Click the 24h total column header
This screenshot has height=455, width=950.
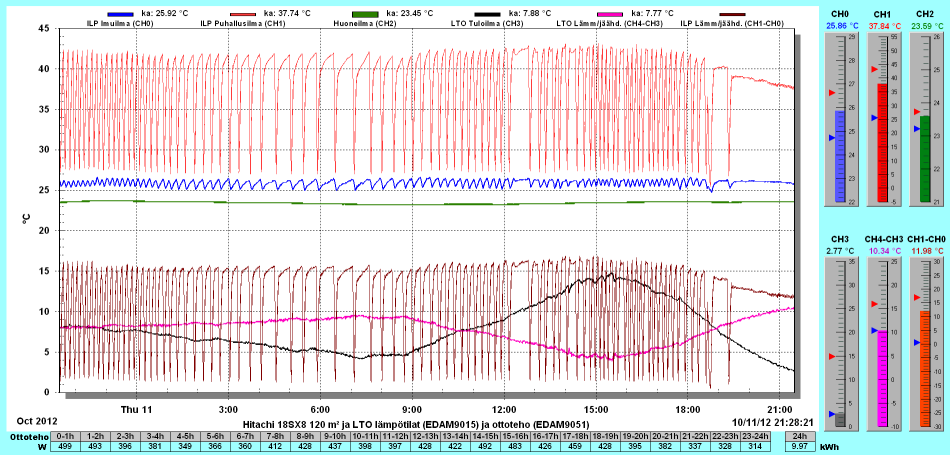(x=799, y=436)
